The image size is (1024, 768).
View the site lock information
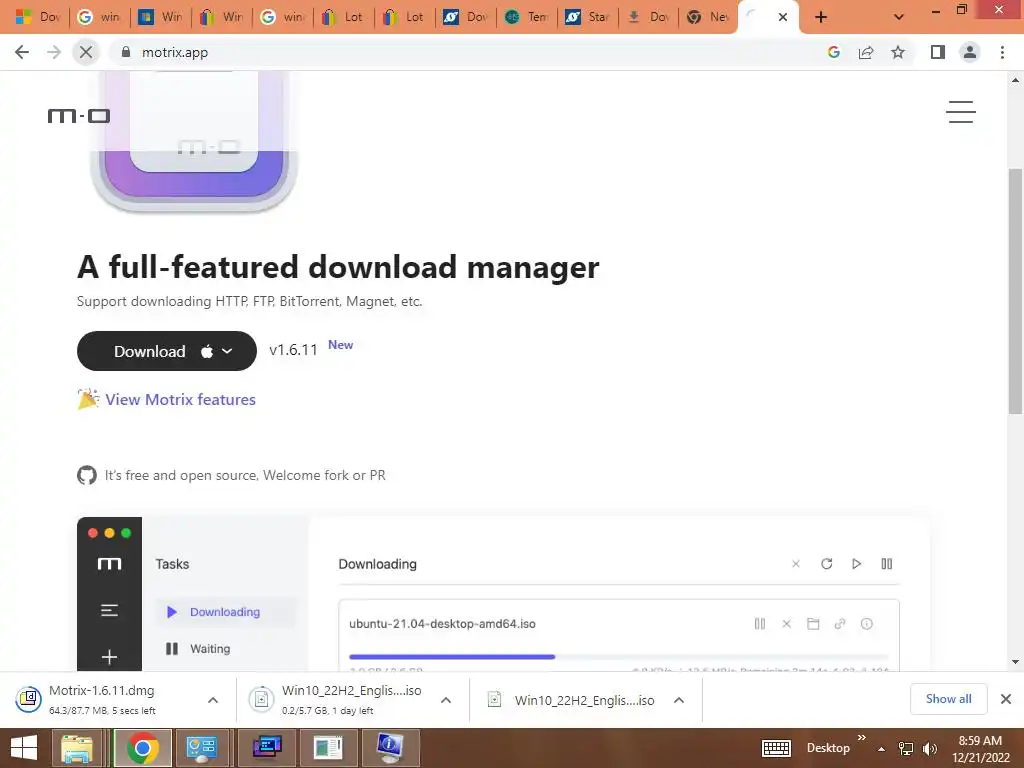click(x=126, y=52)
